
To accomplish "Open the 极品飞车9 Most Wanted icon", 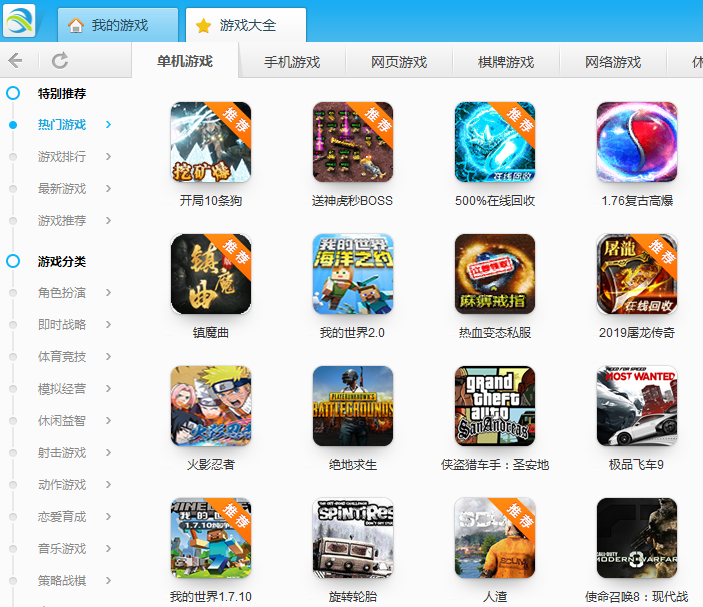I will 637,406.
